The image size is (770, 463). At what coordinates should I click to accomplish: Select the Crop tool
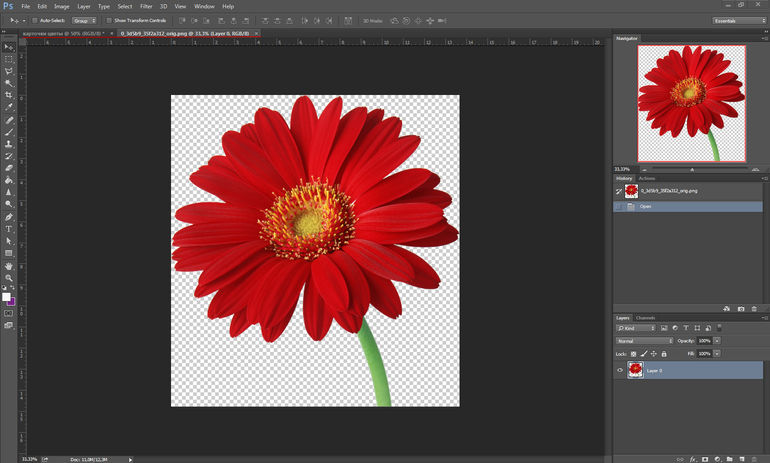point(9,95)
